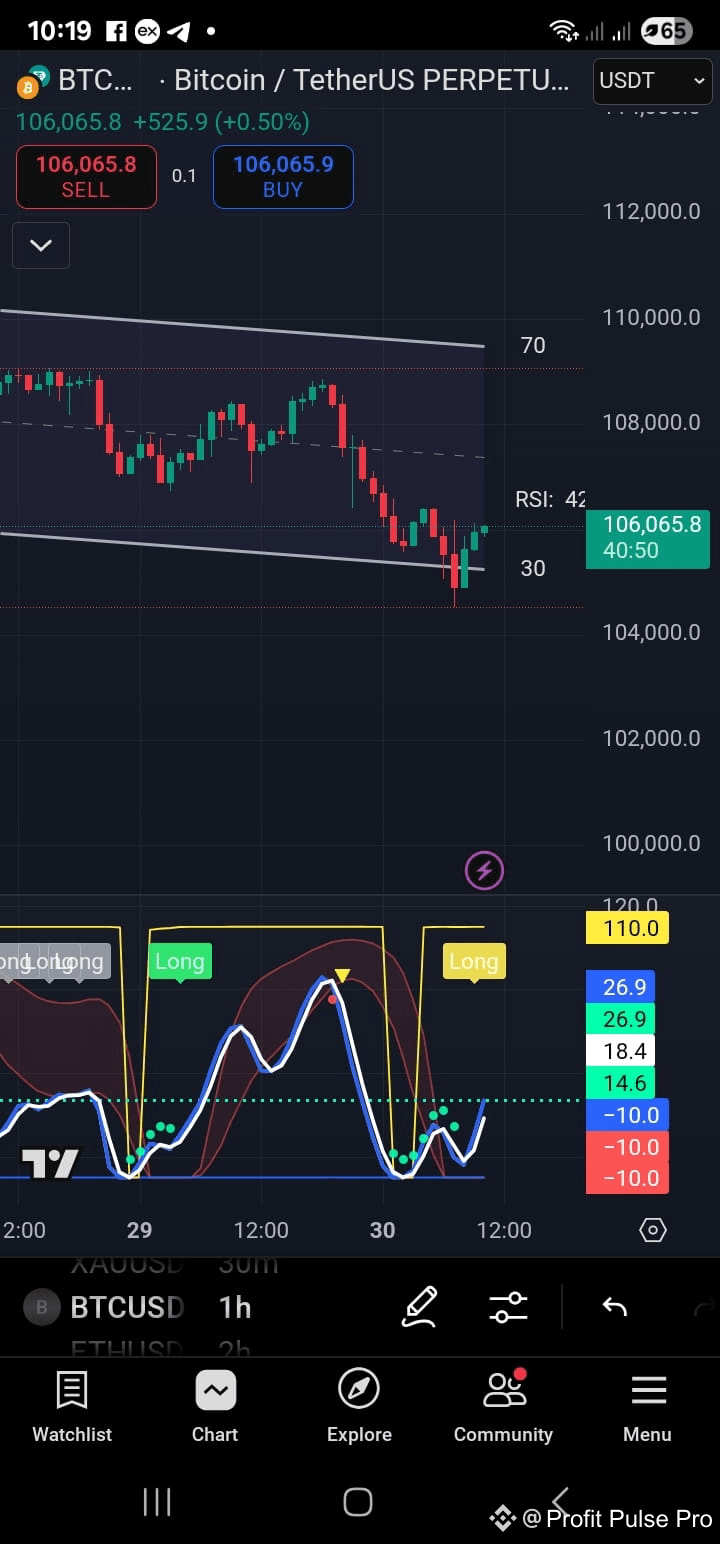The image size is (720, 1544).
Task: Click the RSI: 42 label
Action: pyautogui.click(x=550, y=499)
